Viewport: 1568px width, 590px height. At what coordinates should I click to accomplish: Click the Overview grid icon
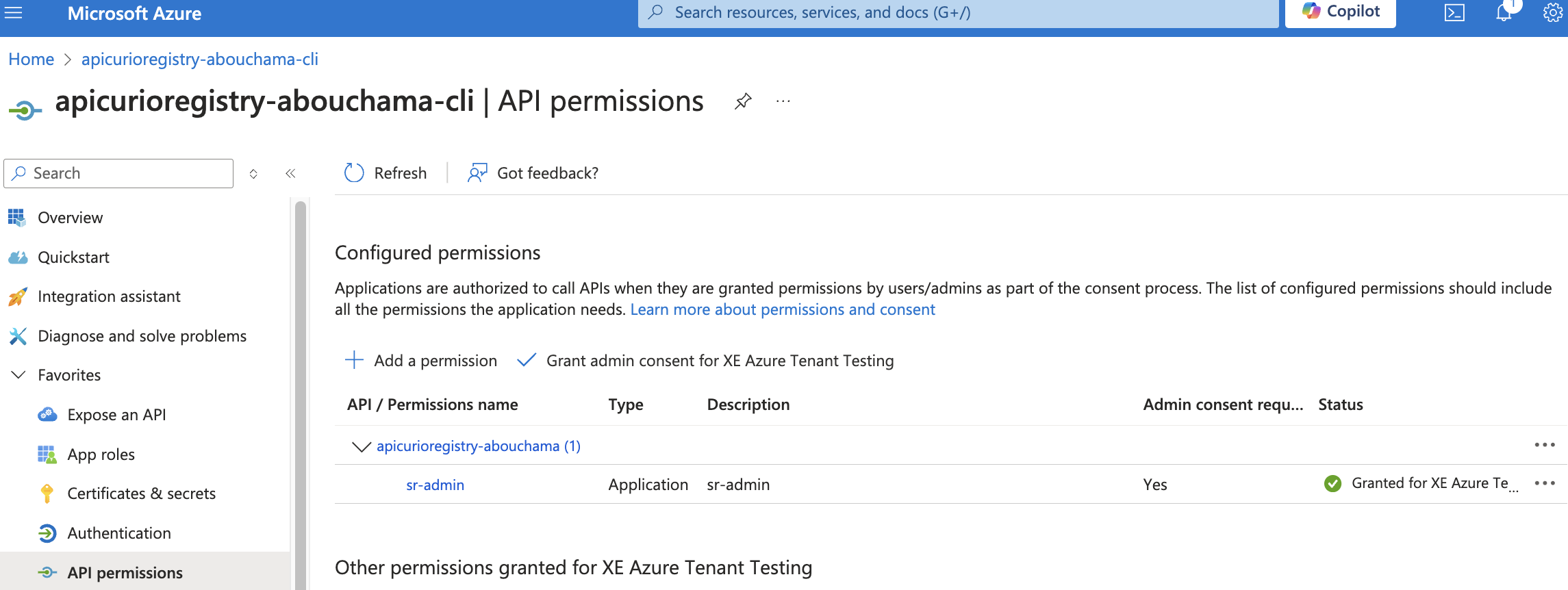(17, 218)
